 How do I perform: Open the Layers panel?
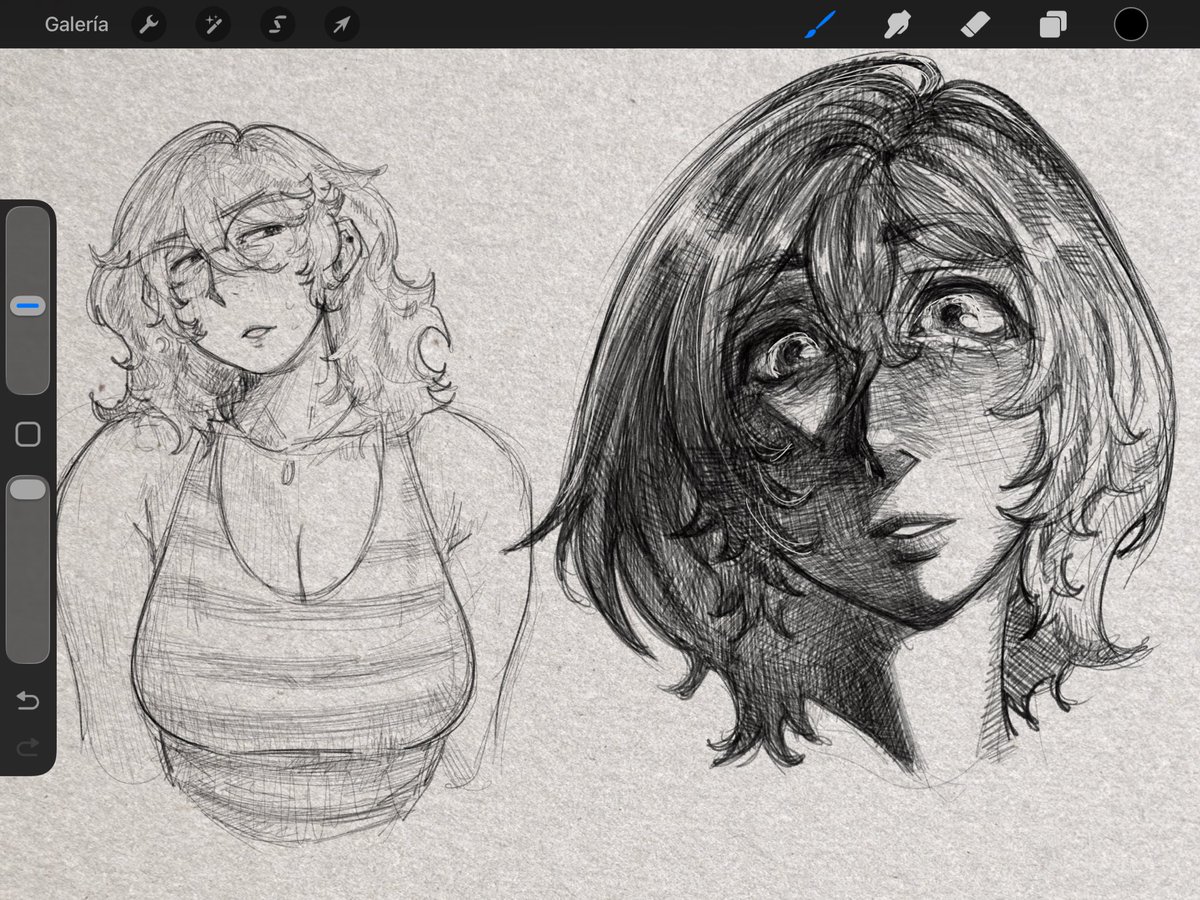pyautogui.click(x=1053, y=24)
